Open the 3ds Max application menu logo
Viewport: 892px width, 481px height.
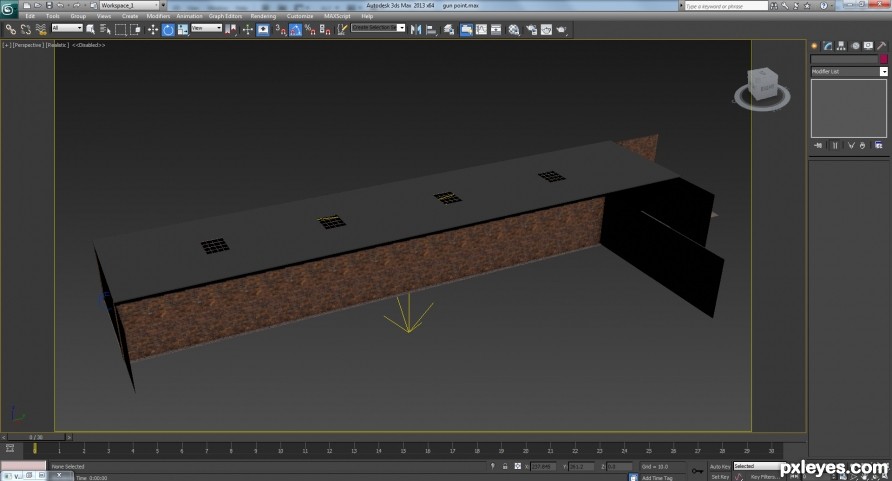[9, 9]
